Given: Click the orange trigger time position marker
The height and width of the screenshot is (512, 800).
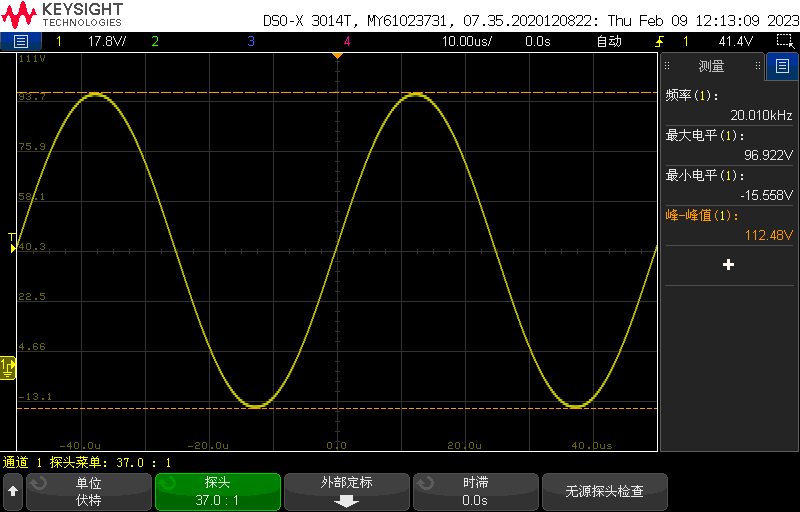Looking at the screenshot, I should tap(337, 55).
